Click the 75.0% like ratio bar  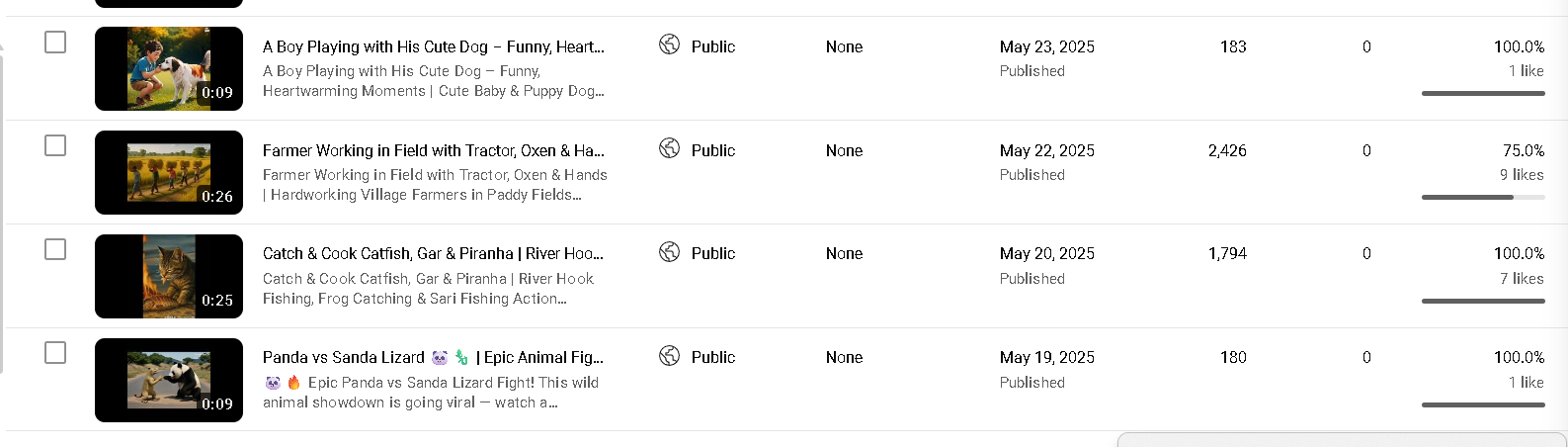1482,197
